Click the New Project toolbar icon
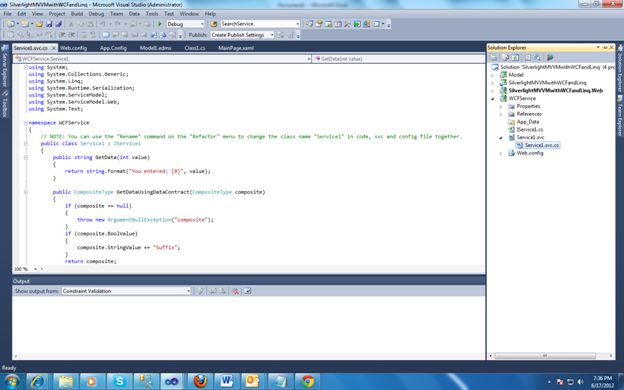This screenshot has height=390, width=624. [11, 24]
